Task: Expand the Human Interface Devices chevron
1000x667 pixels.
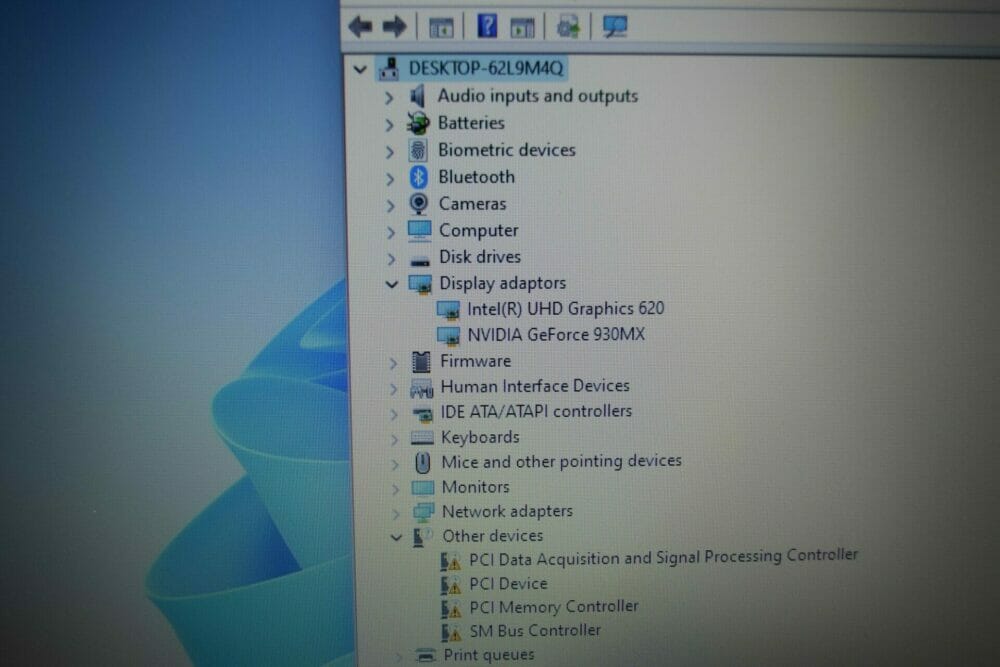Action: click(x=394, y=389)
